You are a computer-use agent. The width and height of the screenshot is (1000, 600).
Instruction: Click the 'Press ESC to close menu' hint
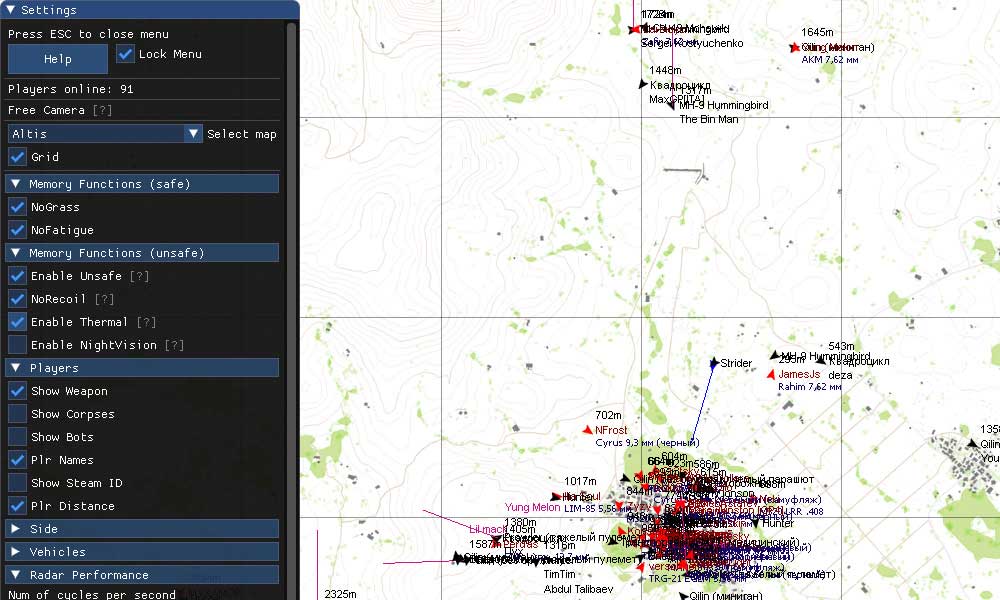tap(88, 34)
